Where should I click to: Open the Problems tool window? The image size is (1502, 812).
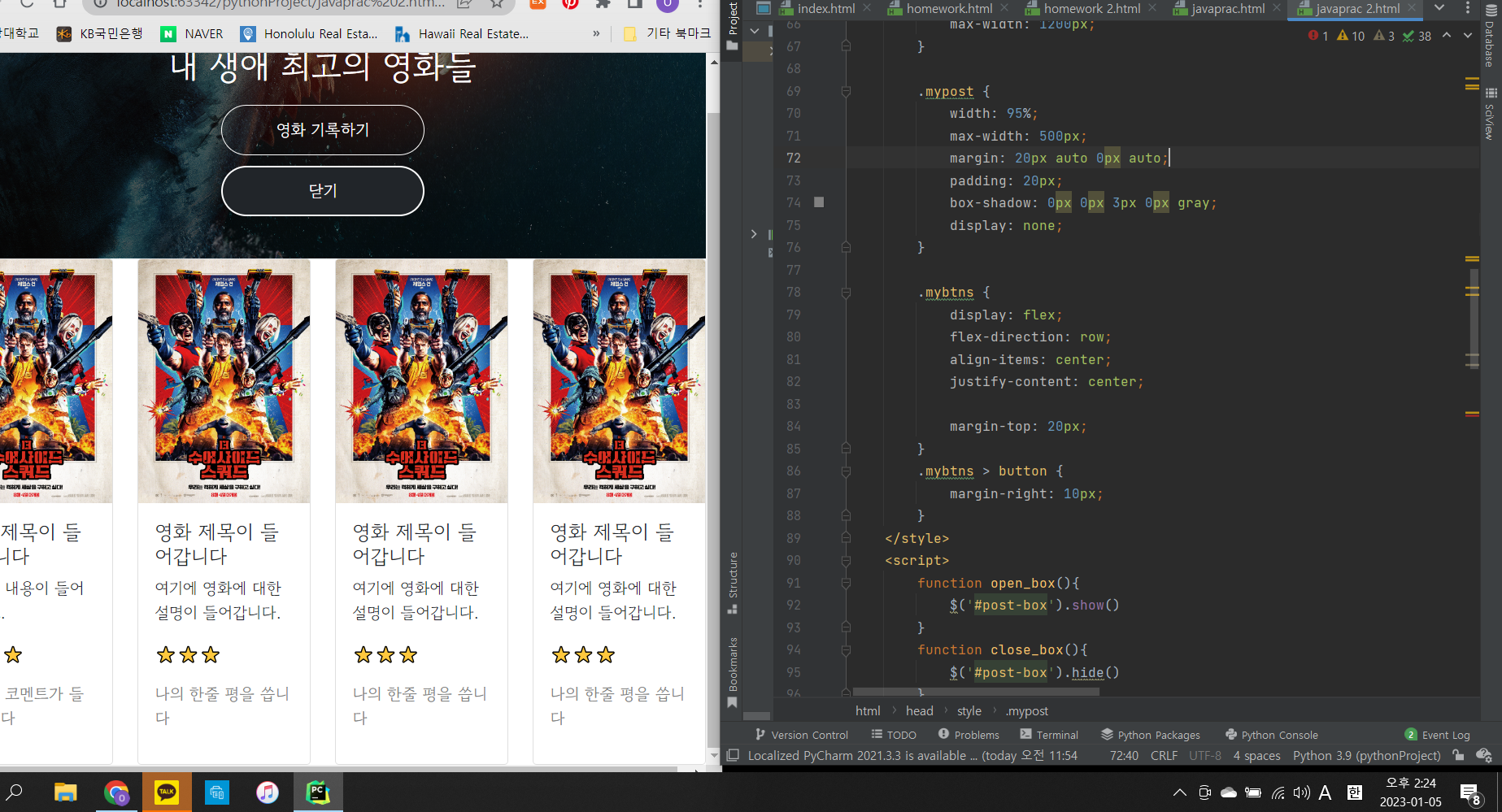pos(969,735)
